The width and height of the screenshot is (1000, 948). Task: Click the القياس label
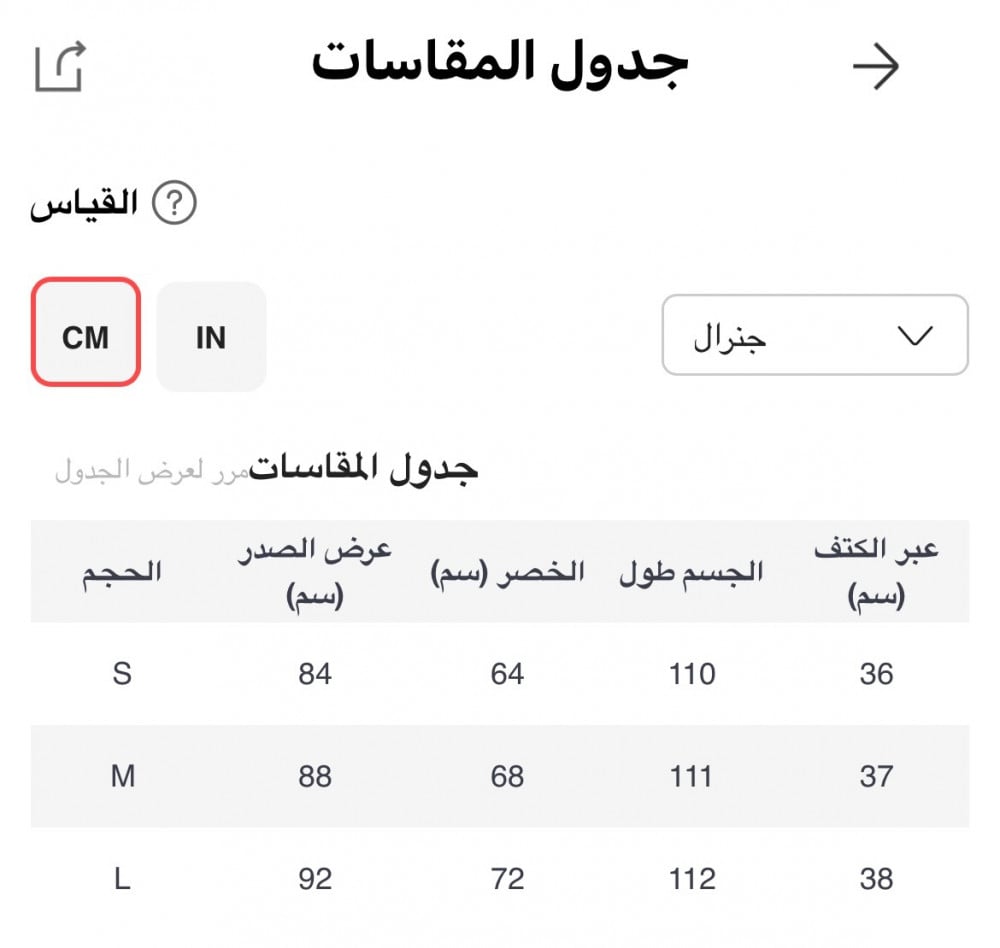coord(84,205)
